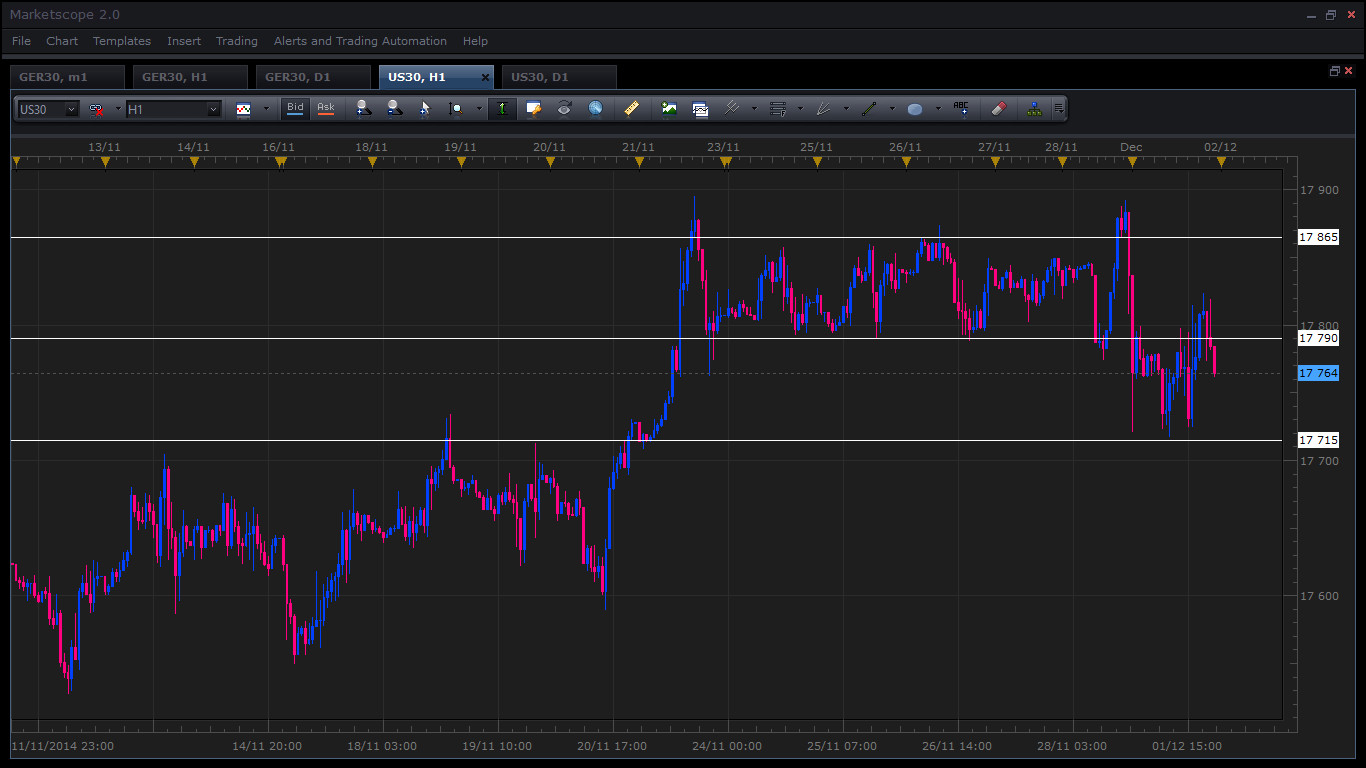Click the save chart as picture icon
Screen dimensions: 1366x768
669,109
